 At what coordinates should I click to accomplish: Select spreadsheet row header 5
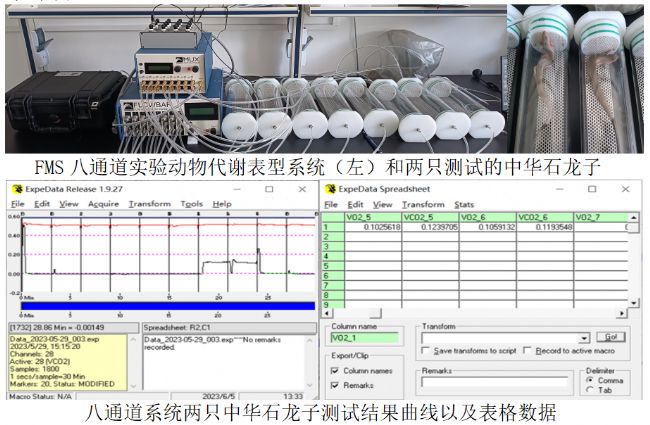333,266
